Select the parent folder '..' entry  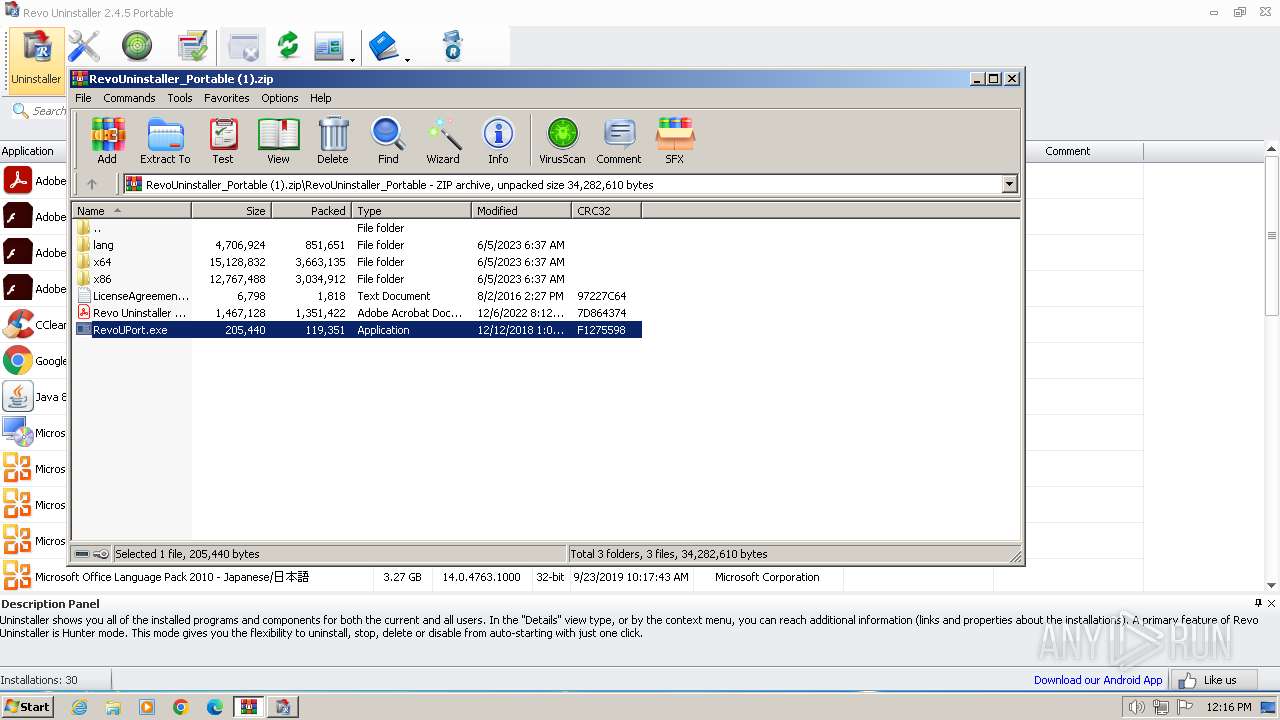pos(357,228)
